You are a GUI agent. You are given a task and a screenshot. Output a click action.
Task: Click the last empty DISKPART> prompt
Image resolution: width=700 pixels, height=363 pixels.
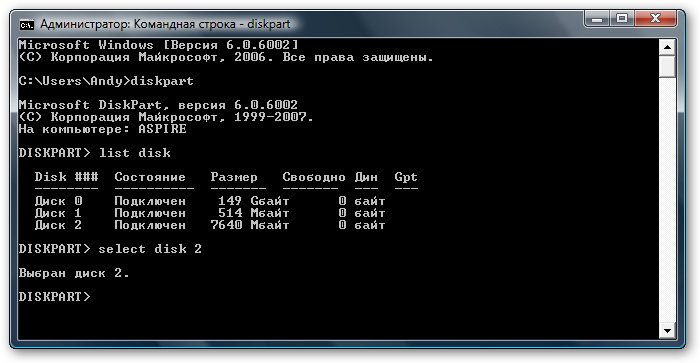tap(54, 297)
